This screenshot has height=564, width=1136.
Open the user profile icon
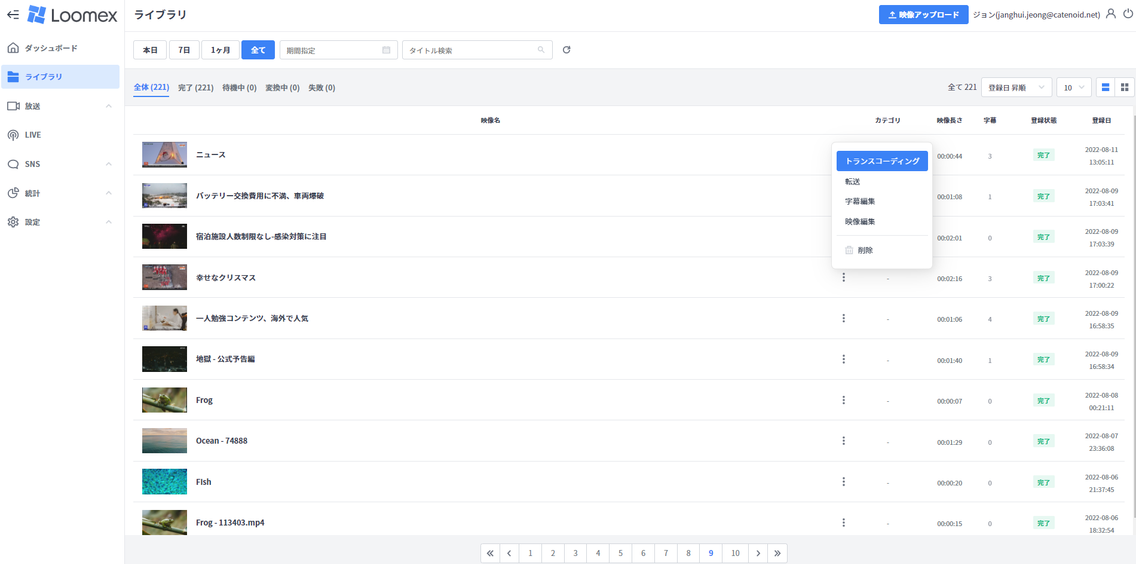(x=1111, y=14)
